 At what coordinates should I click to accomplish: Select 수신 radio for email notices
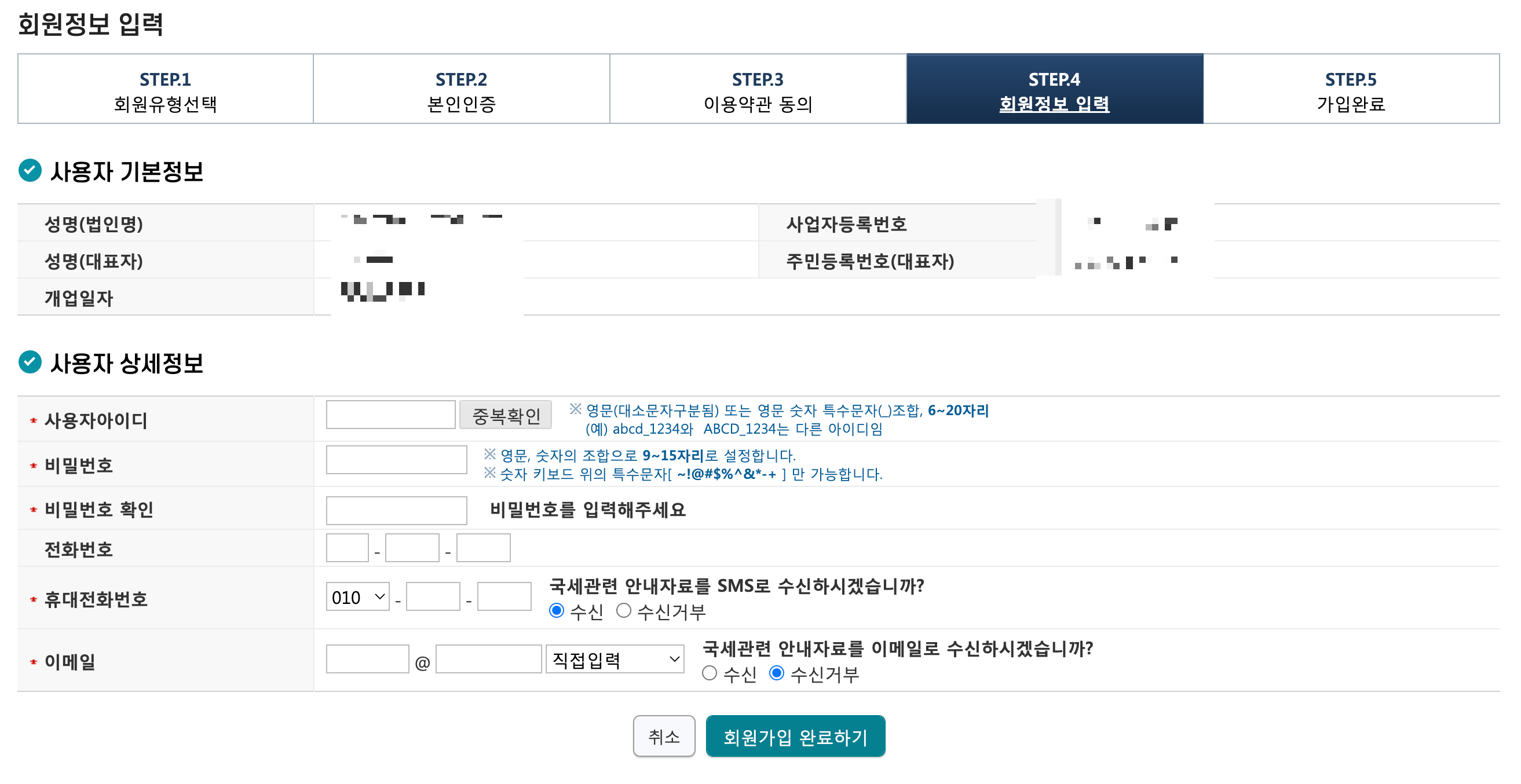(709, 673)
